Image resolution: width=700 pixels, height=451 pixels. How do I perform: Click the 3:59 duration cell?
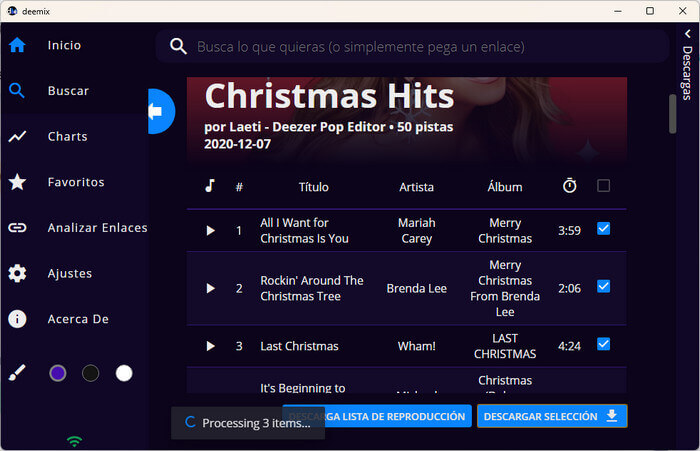[x=569, y=230]
